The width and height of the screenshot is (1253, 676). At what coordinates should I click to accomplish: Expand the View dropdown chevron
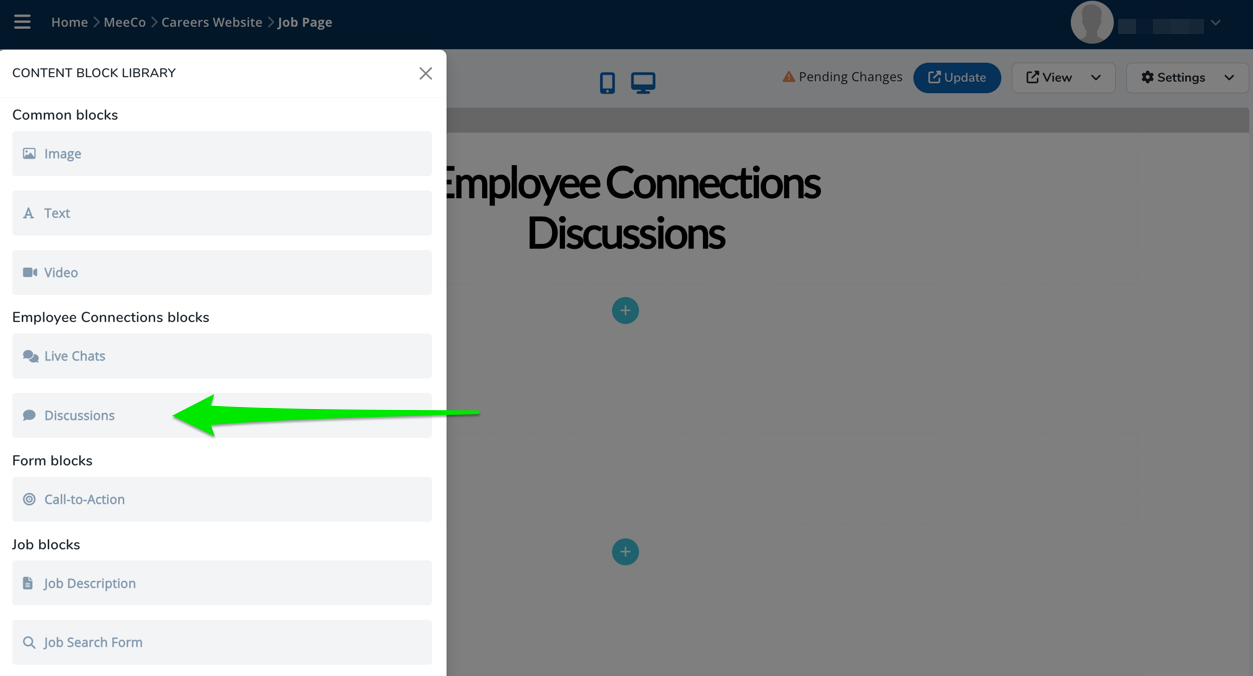point(1096,78)
